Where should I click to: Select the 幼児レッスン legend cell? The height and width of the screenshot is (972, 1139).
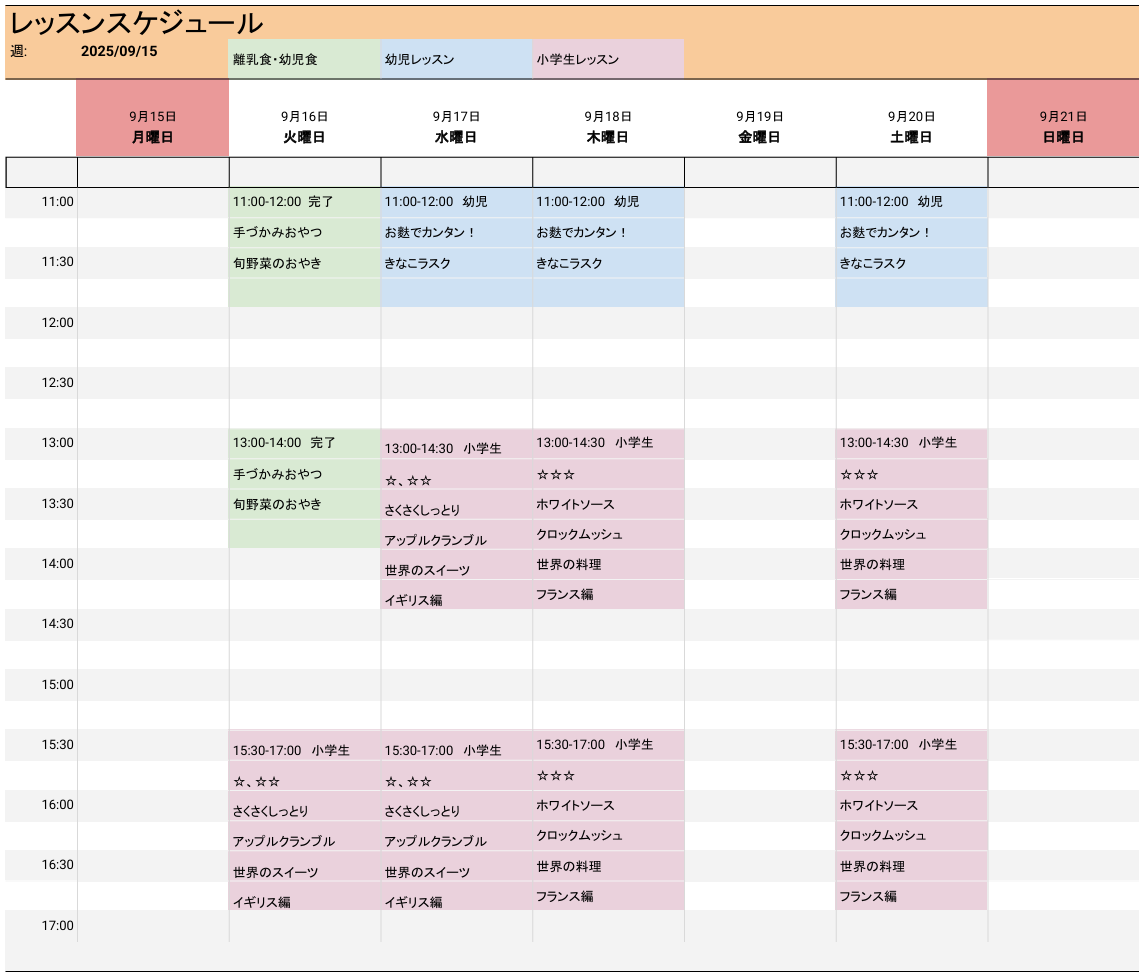(456, 59)
